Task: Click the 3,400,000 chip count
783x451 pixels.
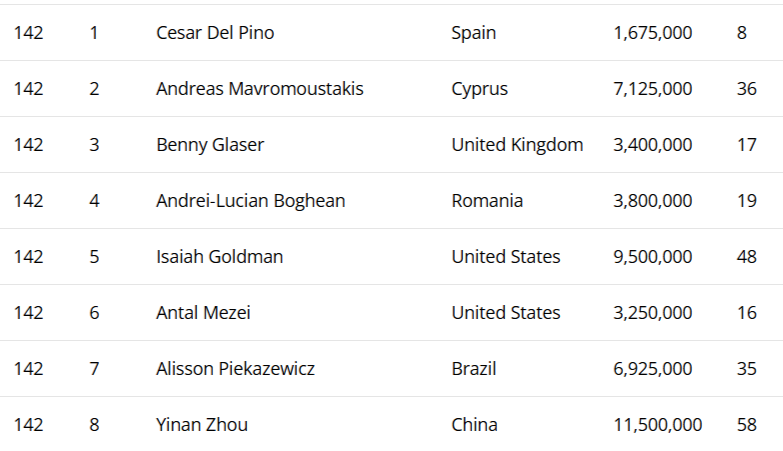Action: click(x=652, y=145)
